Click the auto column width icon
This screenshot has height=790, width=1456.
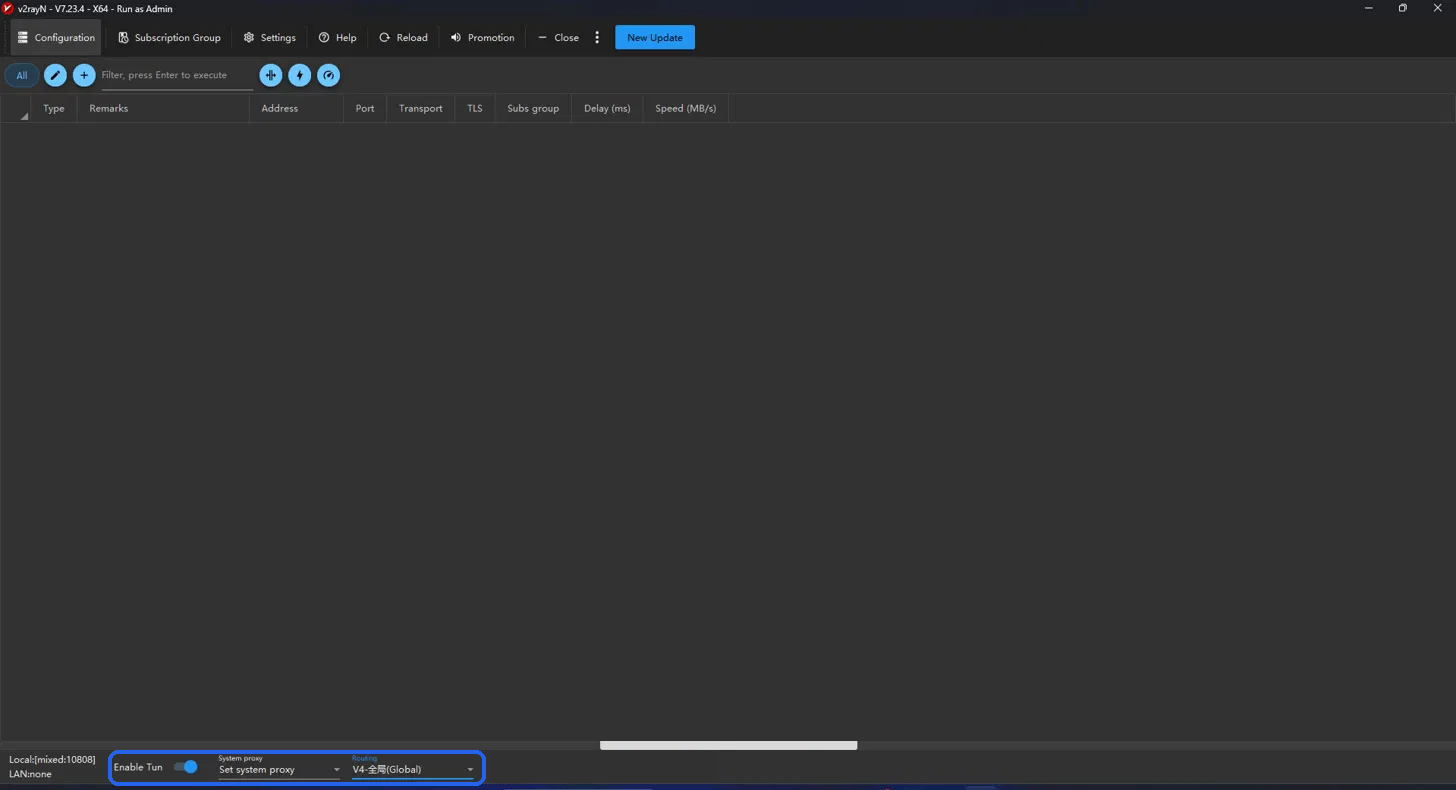click(270, 75)
